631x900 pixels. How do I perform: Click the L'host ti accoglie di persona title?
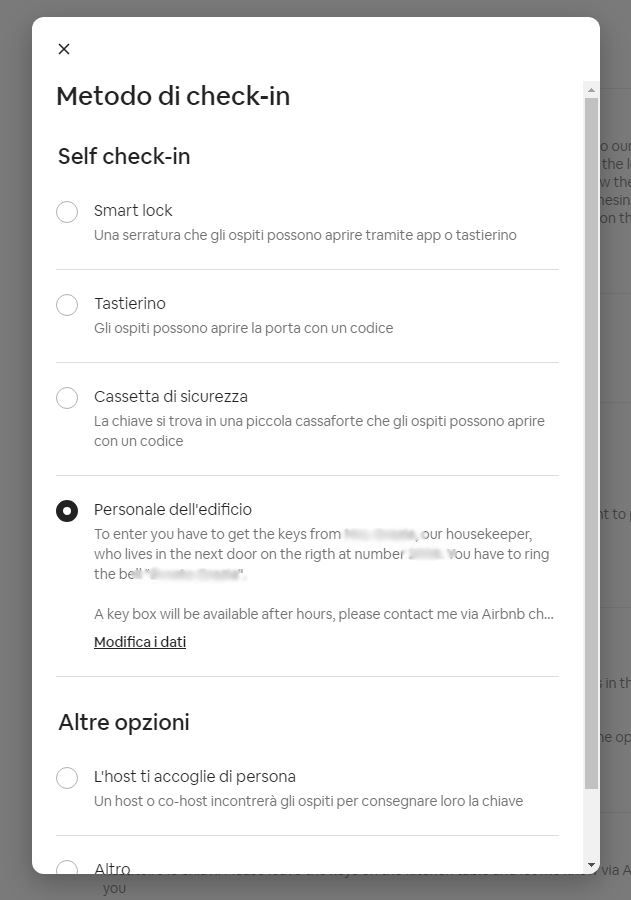[195, 776]
